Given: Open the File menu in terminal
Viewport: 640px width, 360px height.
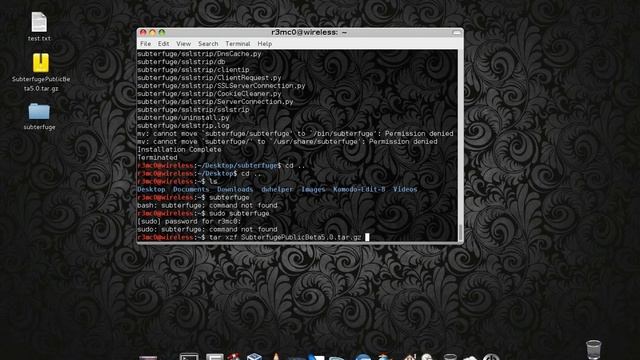Looking at the screenshot, I should [145, 44].
